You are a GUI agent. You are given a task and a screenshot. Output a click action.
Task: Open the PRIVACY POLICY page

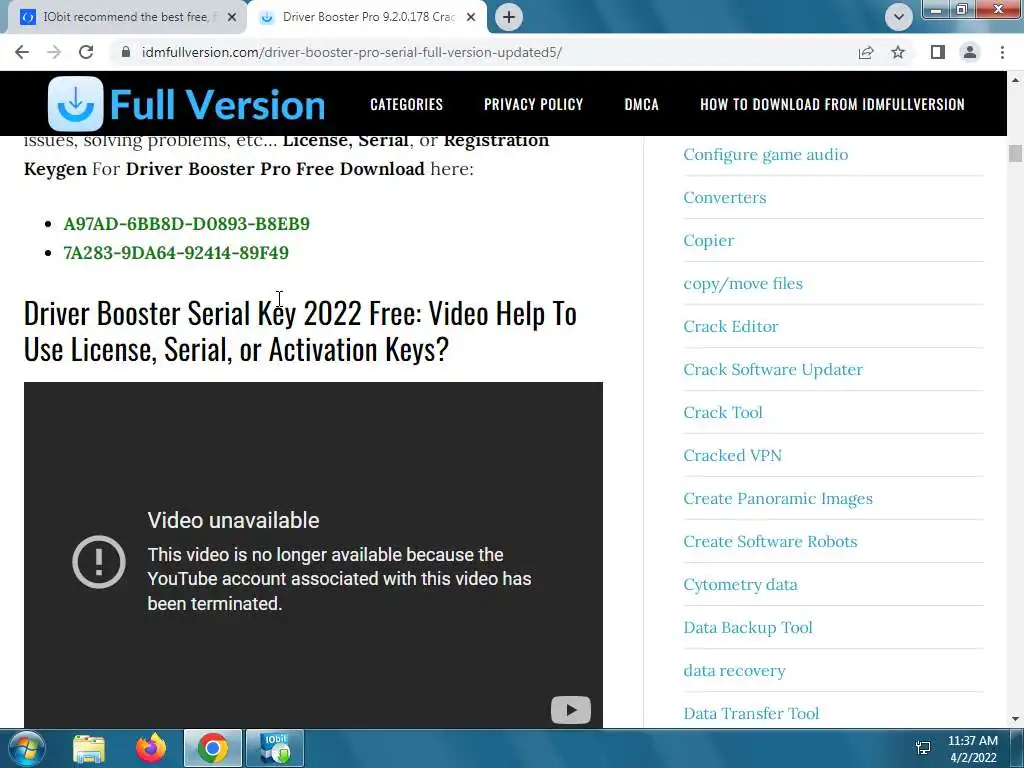pos(534,104)
